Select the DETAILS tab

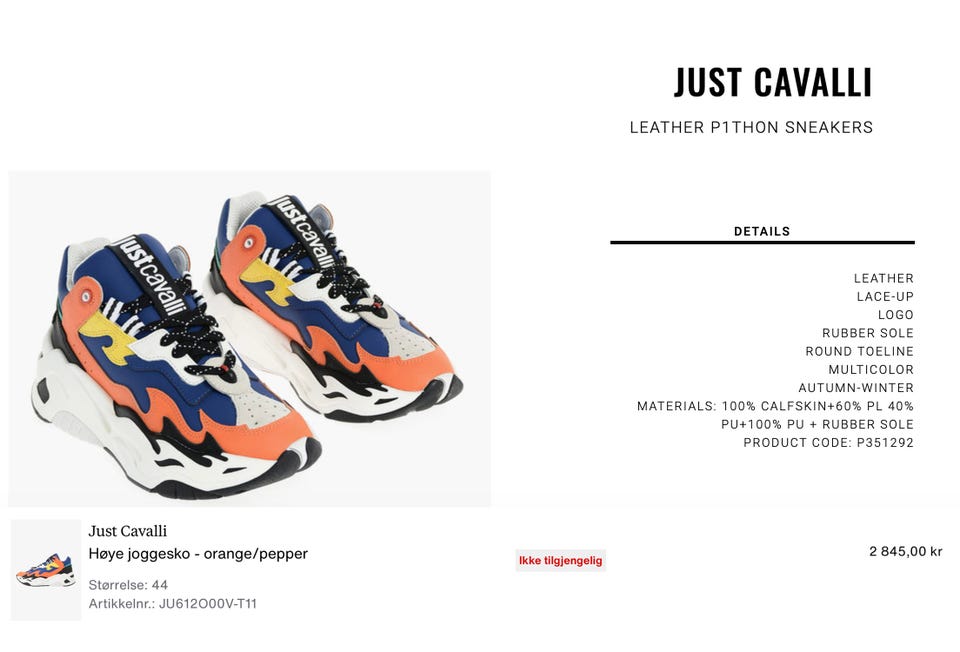(x=762, y=231)
